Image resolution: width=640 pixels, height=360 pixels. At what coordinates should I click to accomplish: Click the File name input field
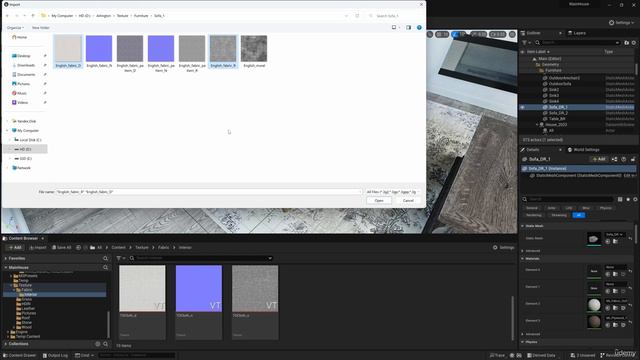pos(208,192)
